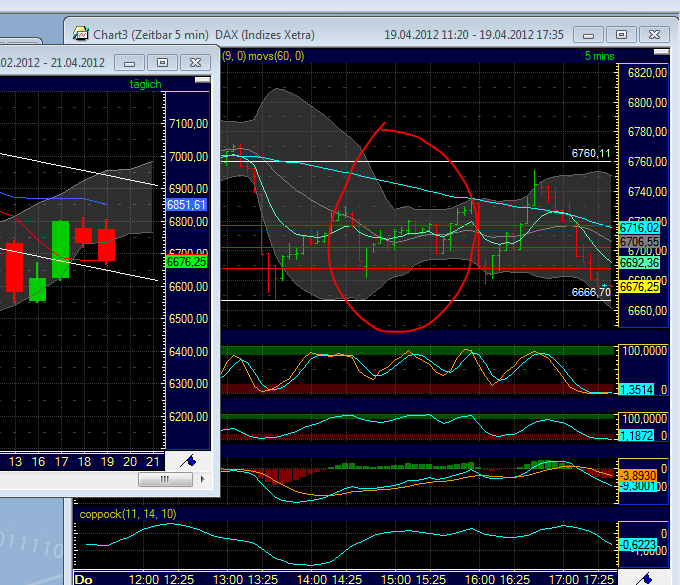
Task: Click the Do day label on time axis
Action: pos(84,579)
